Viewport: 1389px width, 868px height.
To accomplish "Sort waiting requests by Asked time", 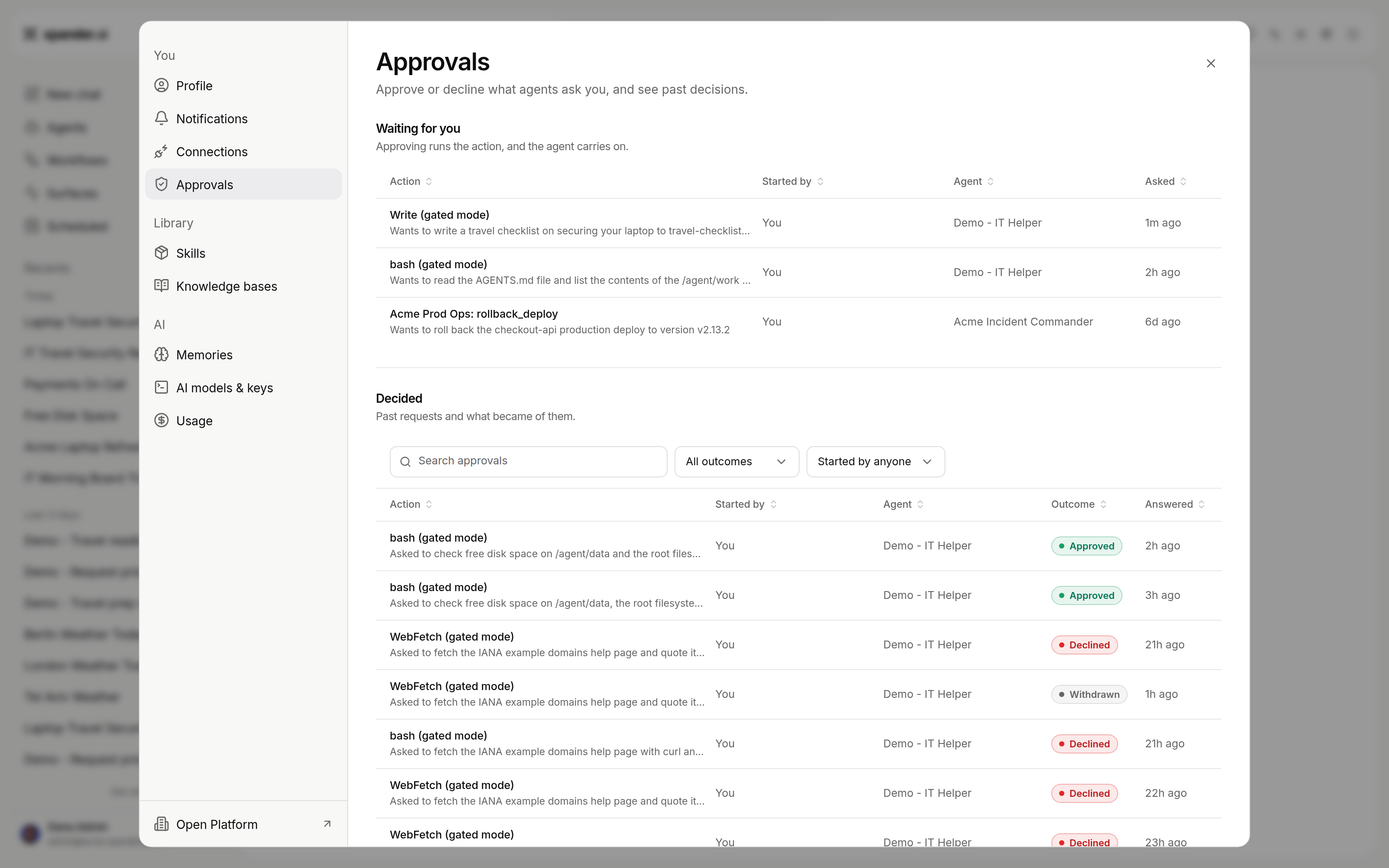I will point(1166,181).
